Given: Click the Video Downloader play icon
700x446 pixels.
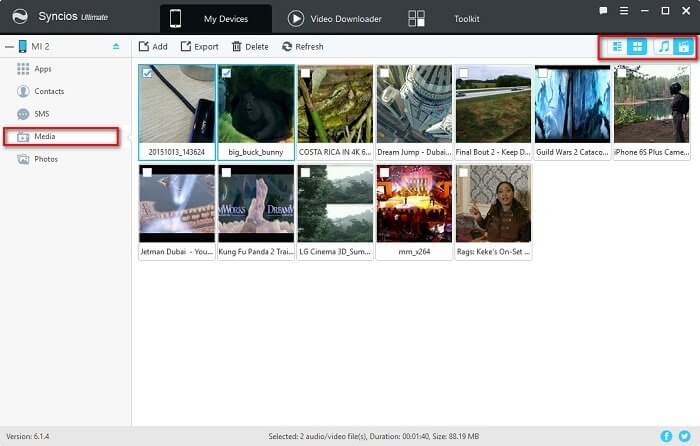Looking at the screenshot, I should (x=296, y=19).
